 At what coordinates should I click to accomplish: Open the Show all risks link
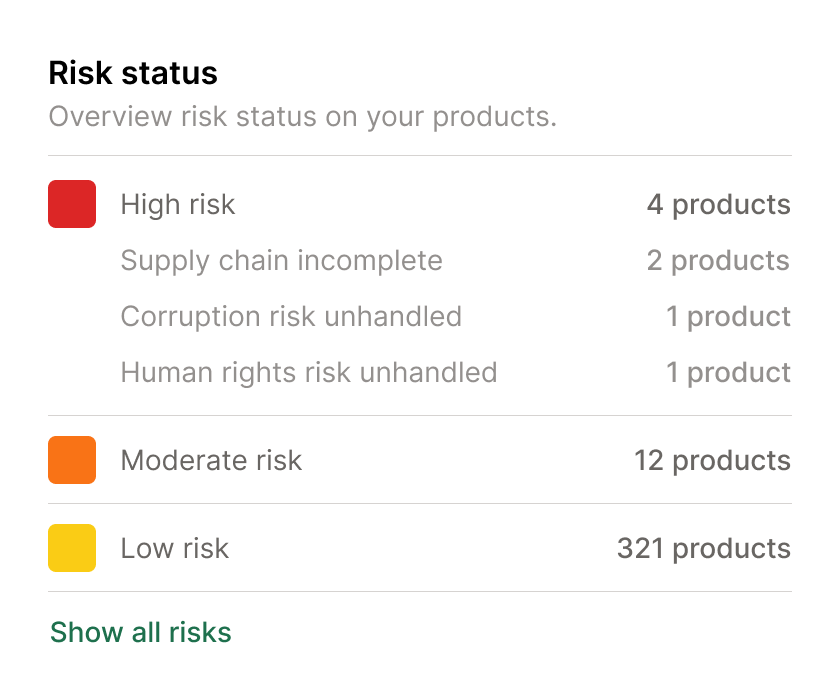[141, 632]
